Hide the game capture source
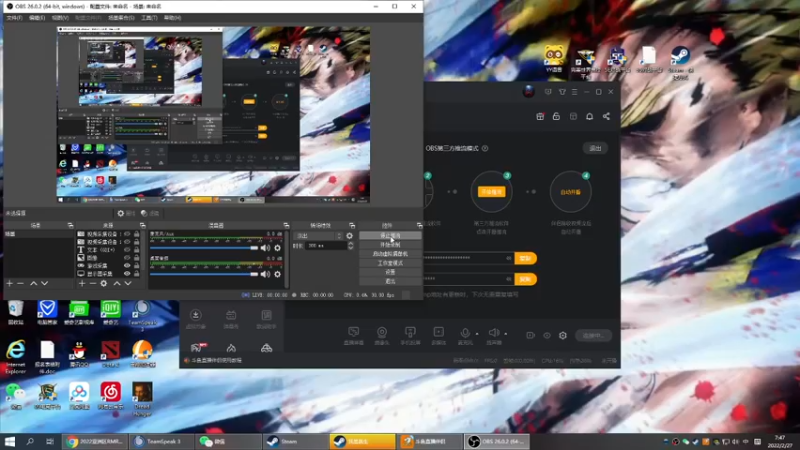Viewport: 800px width, 450px height. (x=127, y=266)
